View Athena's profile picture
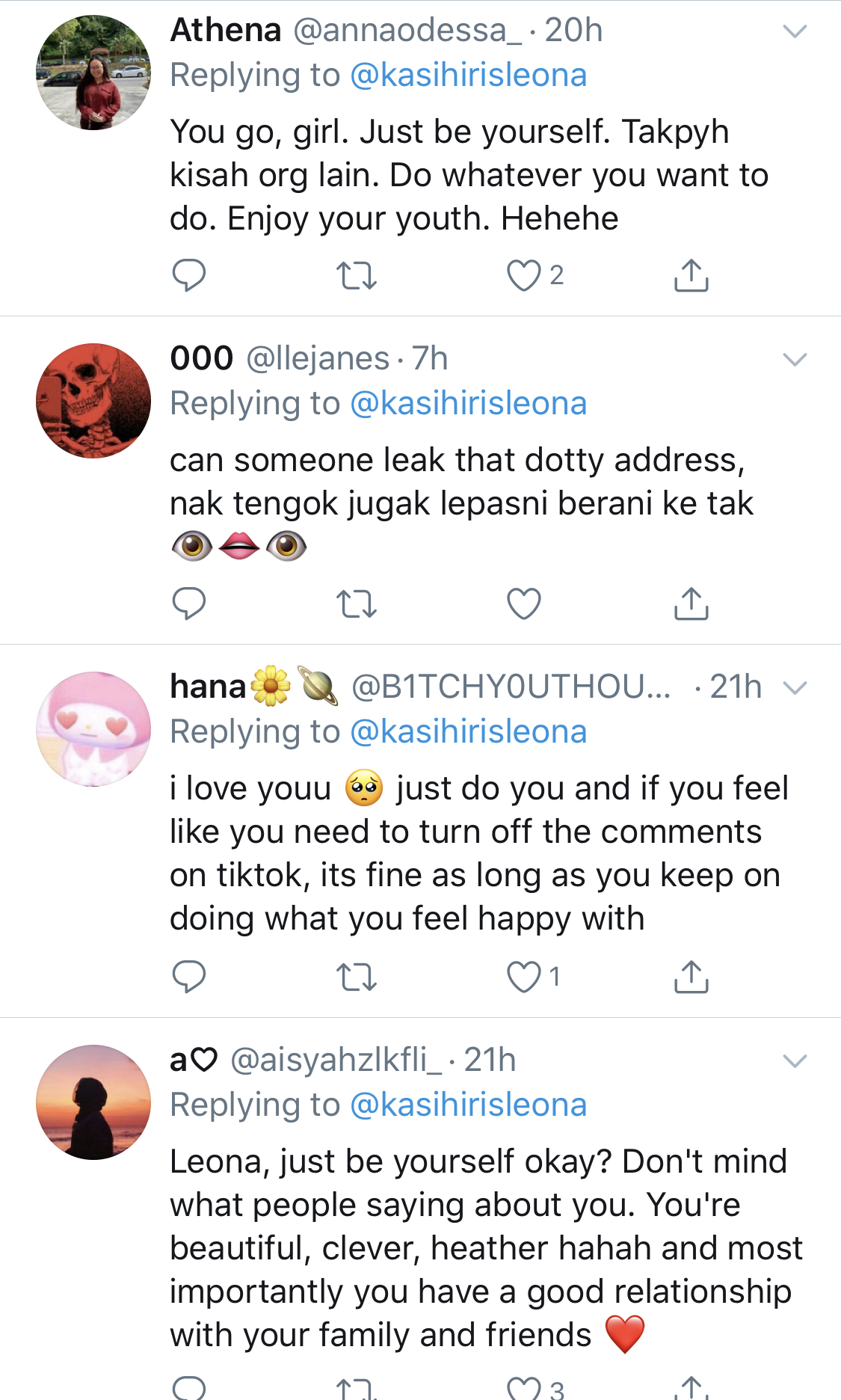The image size is (841, 1400). [x=93, y=73]
